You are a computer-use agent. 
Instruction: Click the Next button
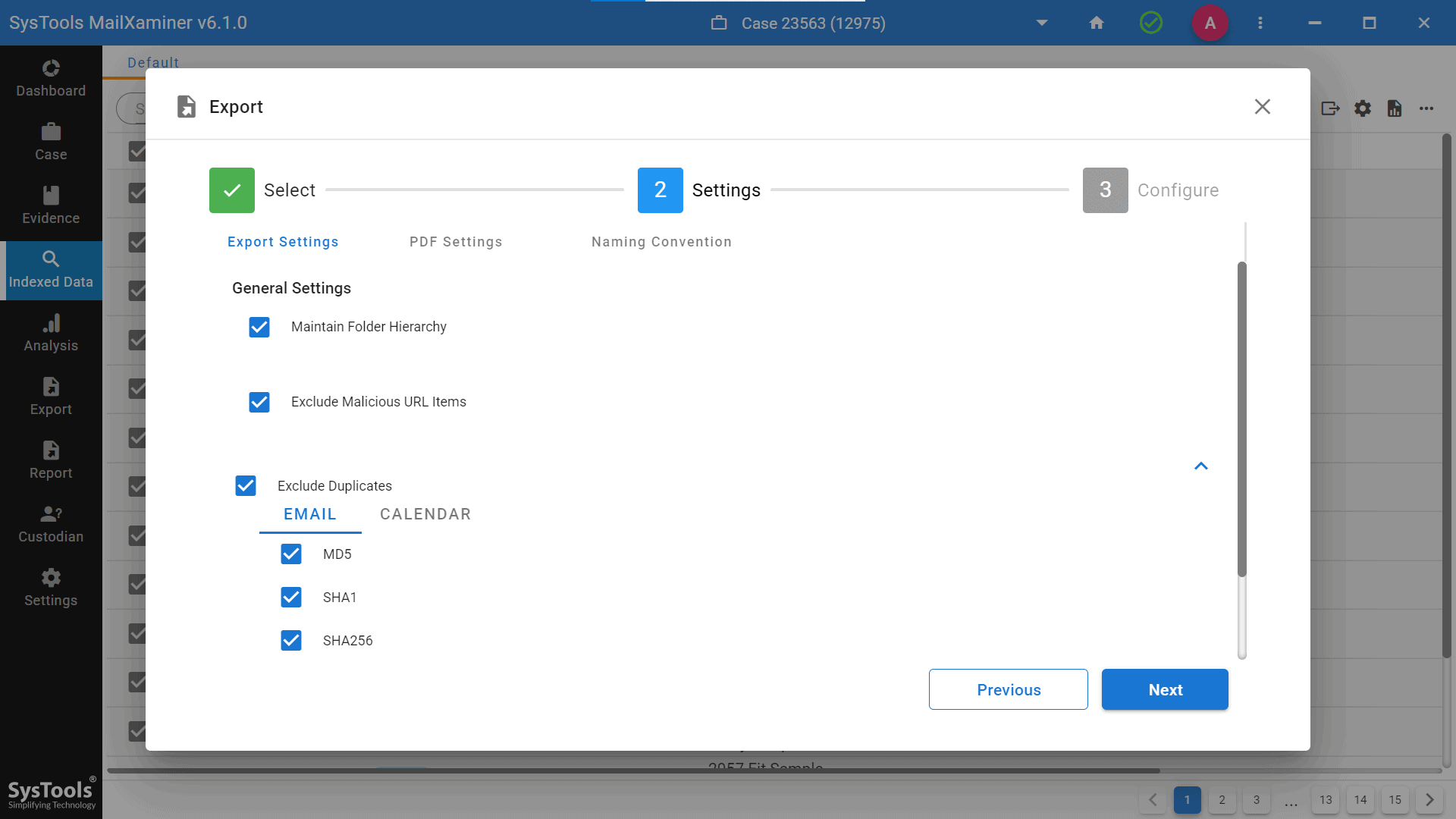(x=1165, y=689)
